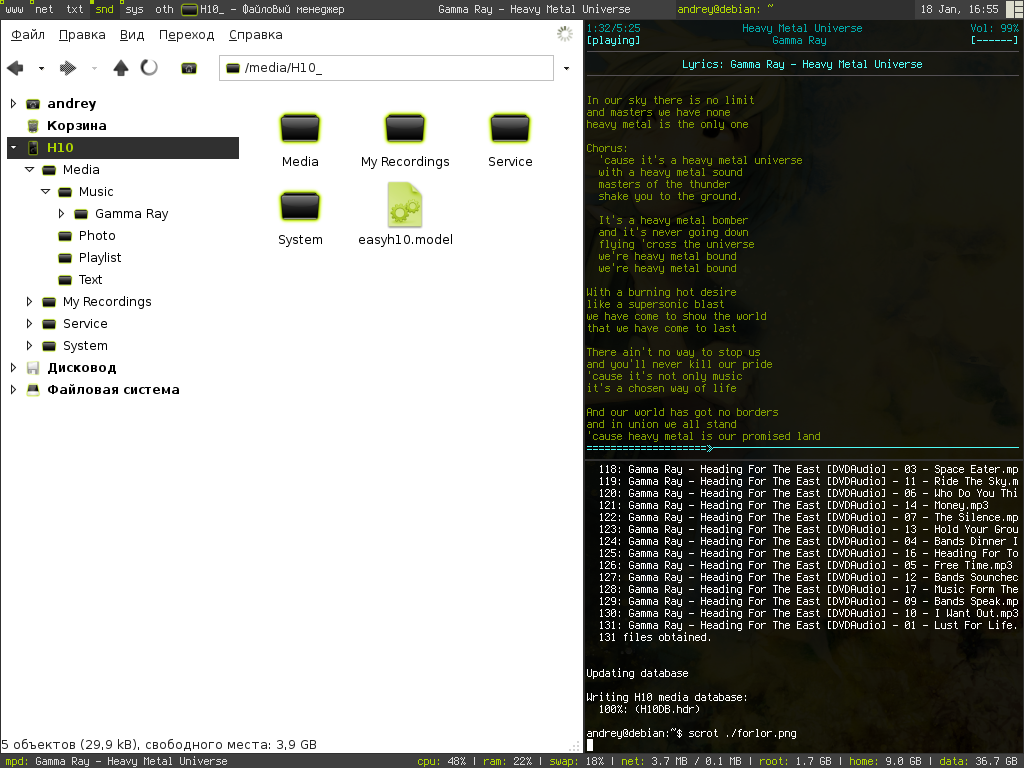Open the Файл menu

pyautogui.click(x=27, y=35)
